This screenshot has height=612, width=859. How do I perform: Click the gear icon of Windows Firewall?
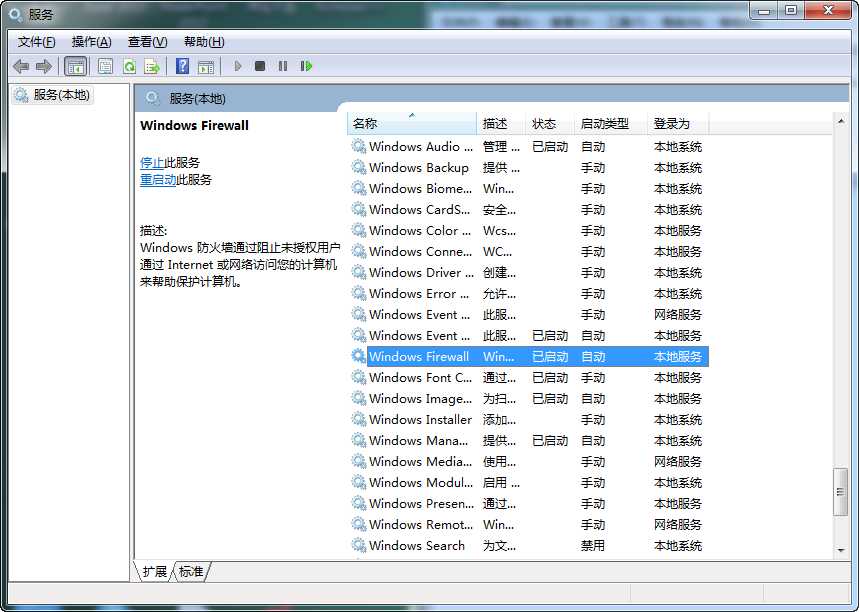pyautogui.click(x=359, y=356)
